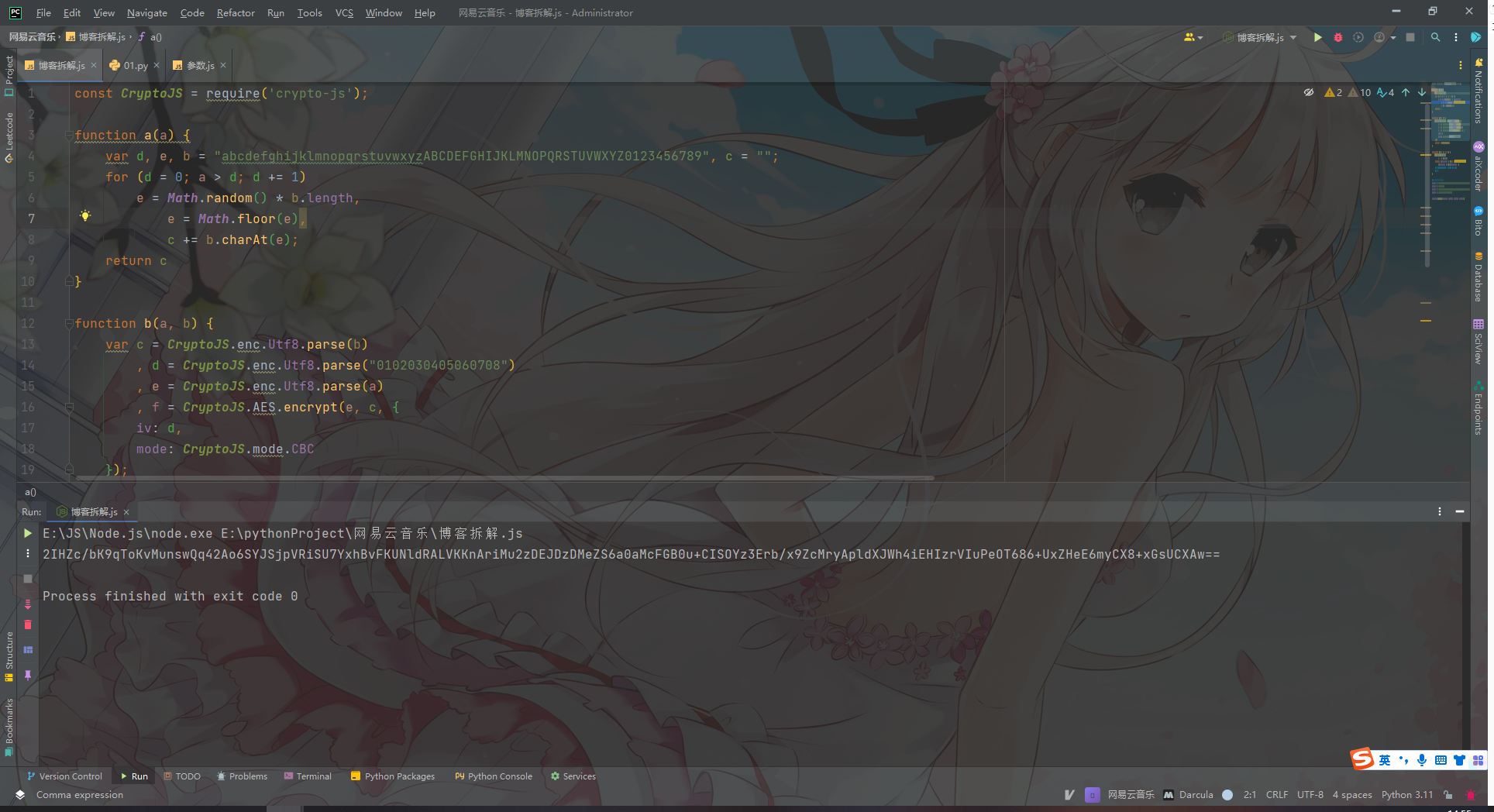The image size is (1494, 812).
Task: Click the restore layout icon in Run panel
Action: (x=28, y=650)
